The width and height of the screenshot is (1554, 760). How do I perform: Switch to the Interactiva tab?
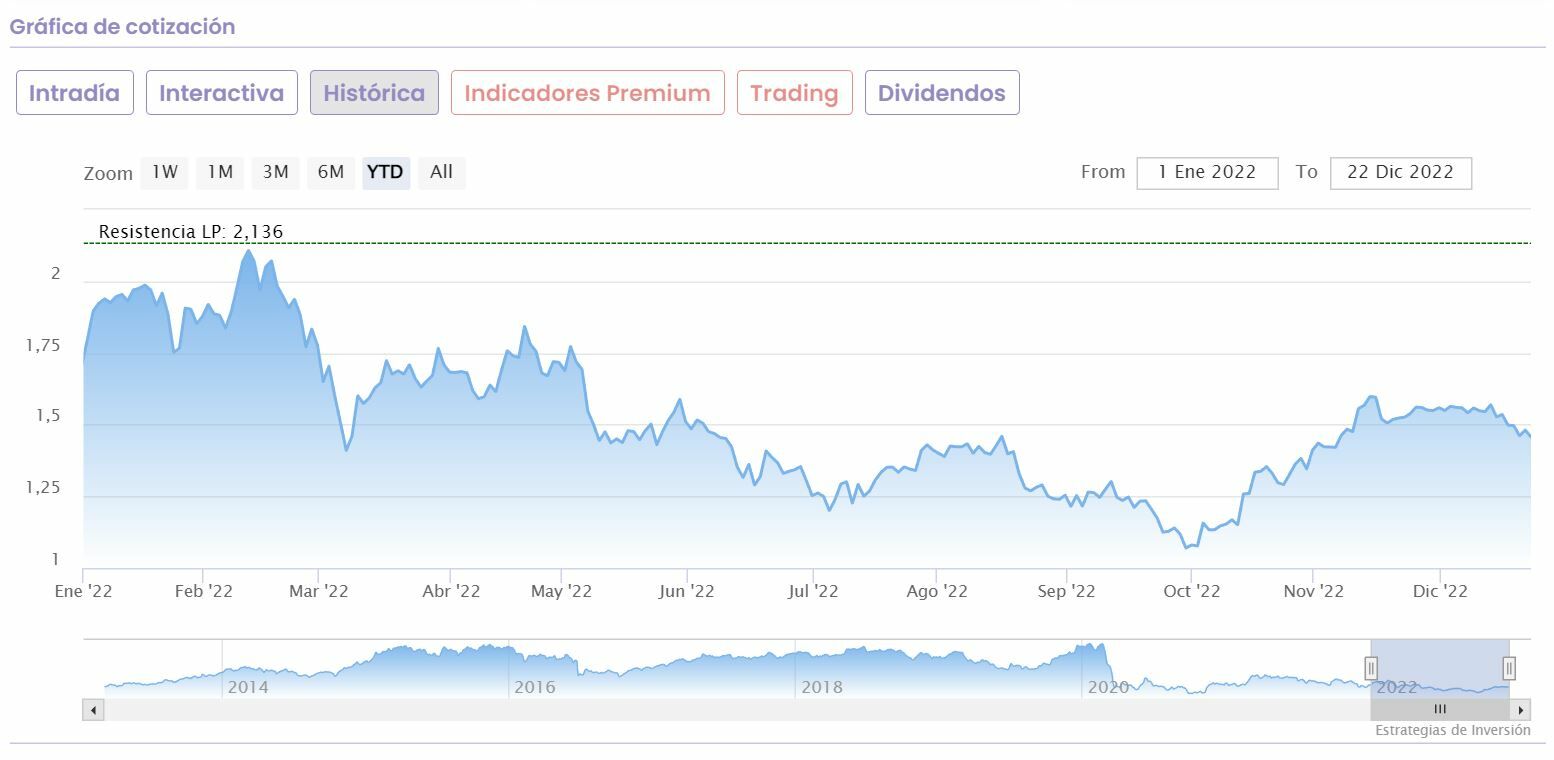(x=222, y=93)
